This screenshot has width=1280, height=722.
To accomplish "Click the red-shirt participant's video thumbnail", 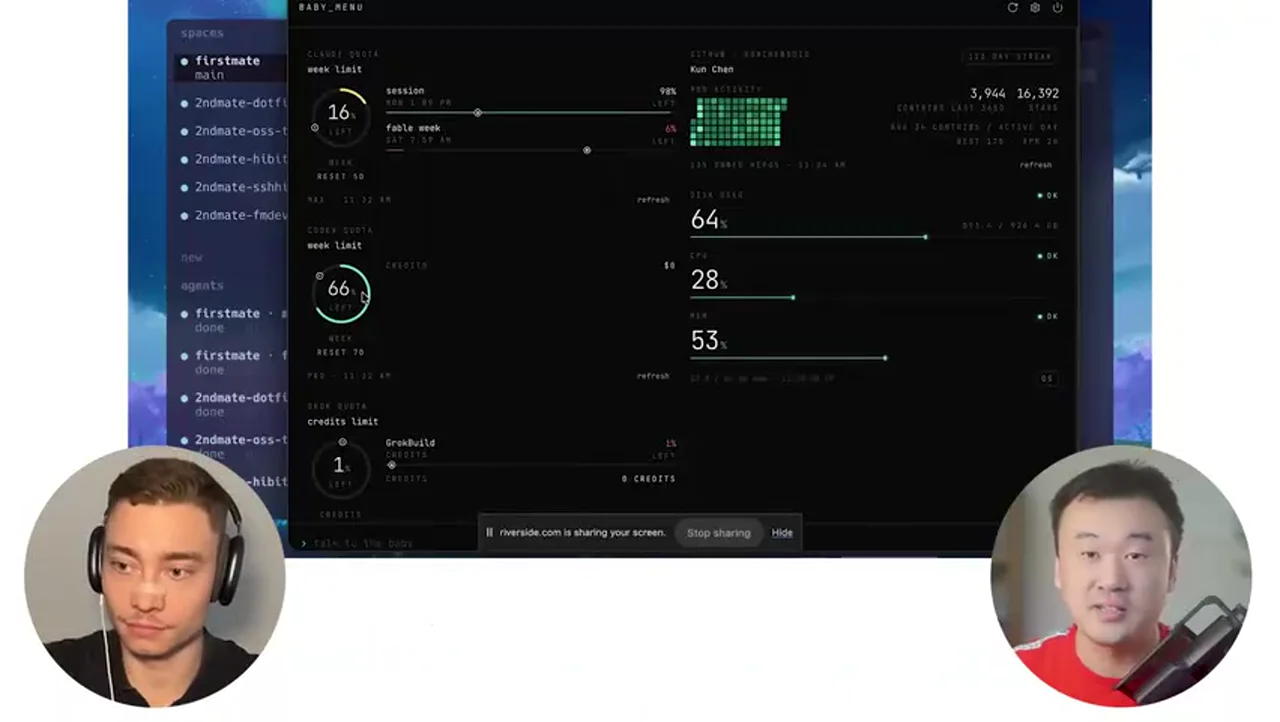I will point(1120,577).
